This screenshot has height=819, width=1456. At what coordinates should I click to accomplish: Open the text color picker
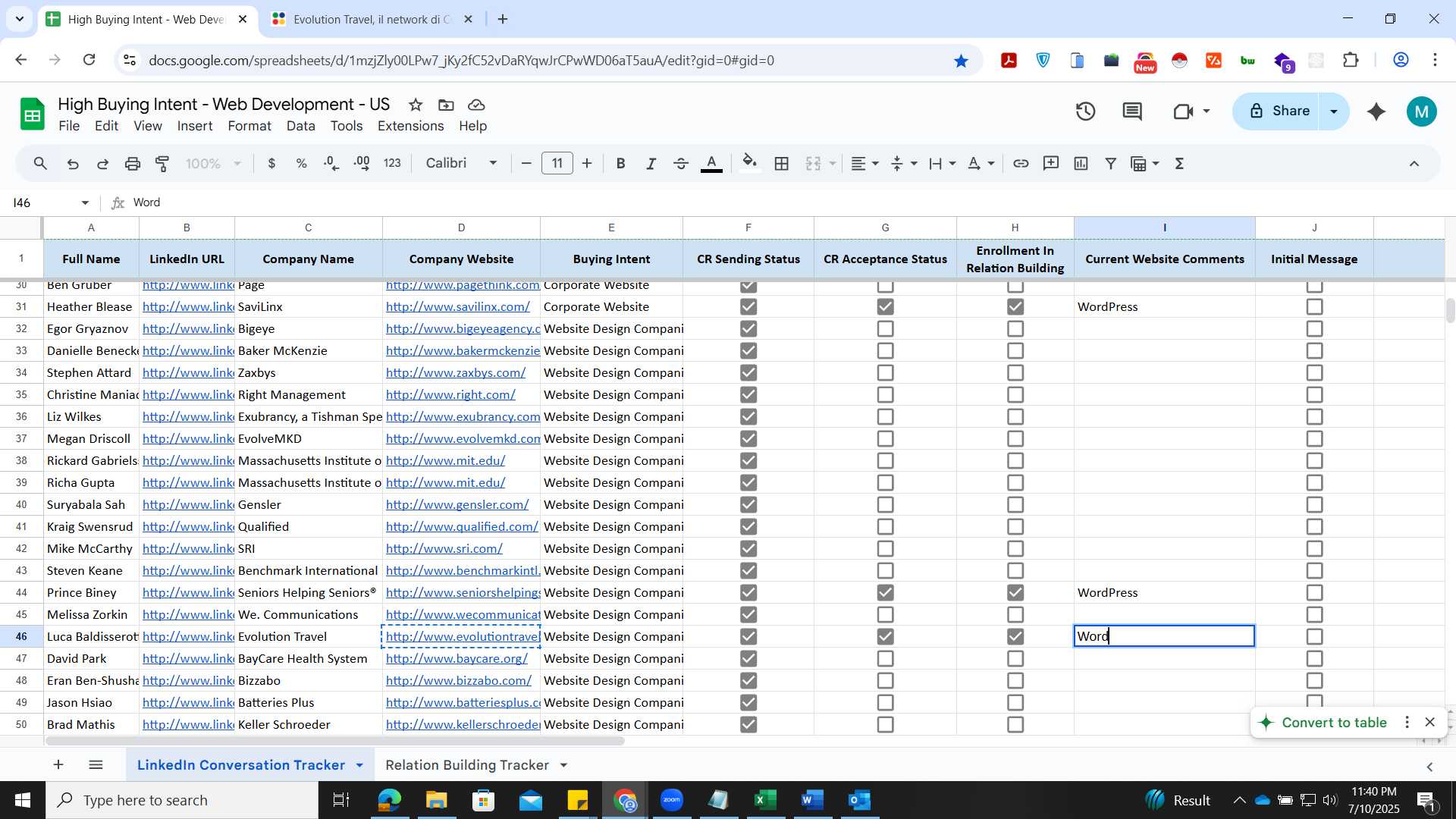click(x=711, y=164)
